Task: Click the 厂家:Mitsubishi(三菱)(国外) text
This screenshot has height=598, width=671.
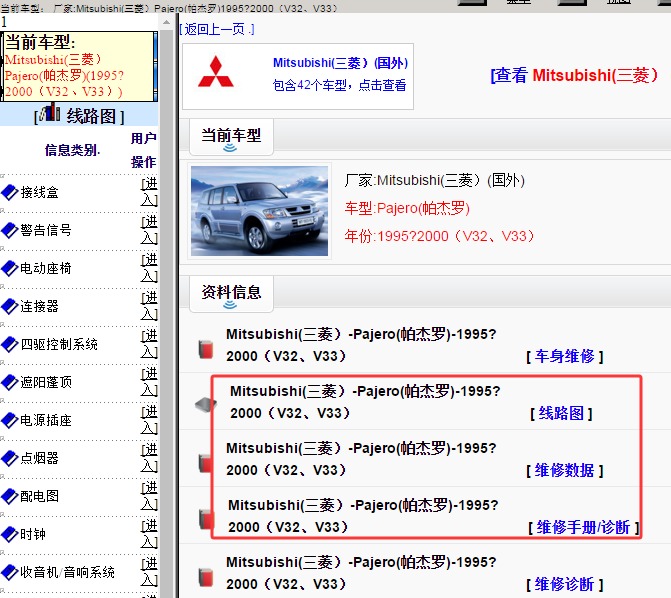Action: (x=435, y=181)
